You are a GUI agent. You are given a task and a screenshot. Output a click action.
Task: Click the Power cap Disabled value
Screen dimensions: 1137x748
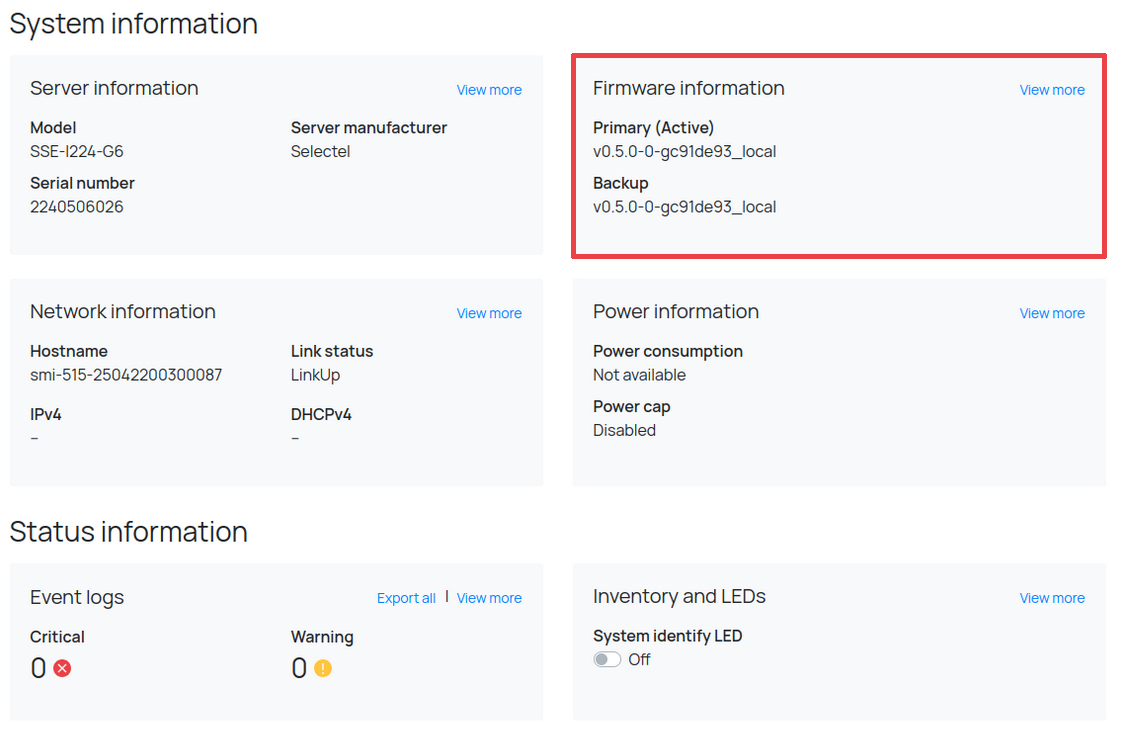click(x=624, y=430)
